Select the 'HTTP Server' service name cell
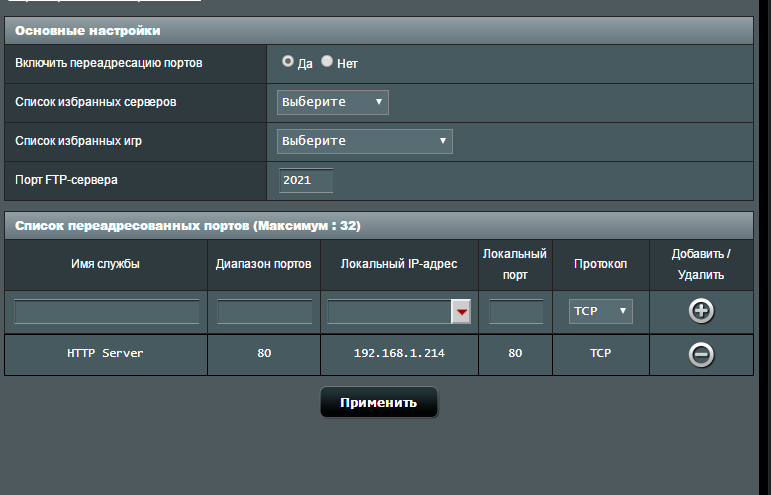The width and height of the screenshot is (771, 495). (105, 353)
